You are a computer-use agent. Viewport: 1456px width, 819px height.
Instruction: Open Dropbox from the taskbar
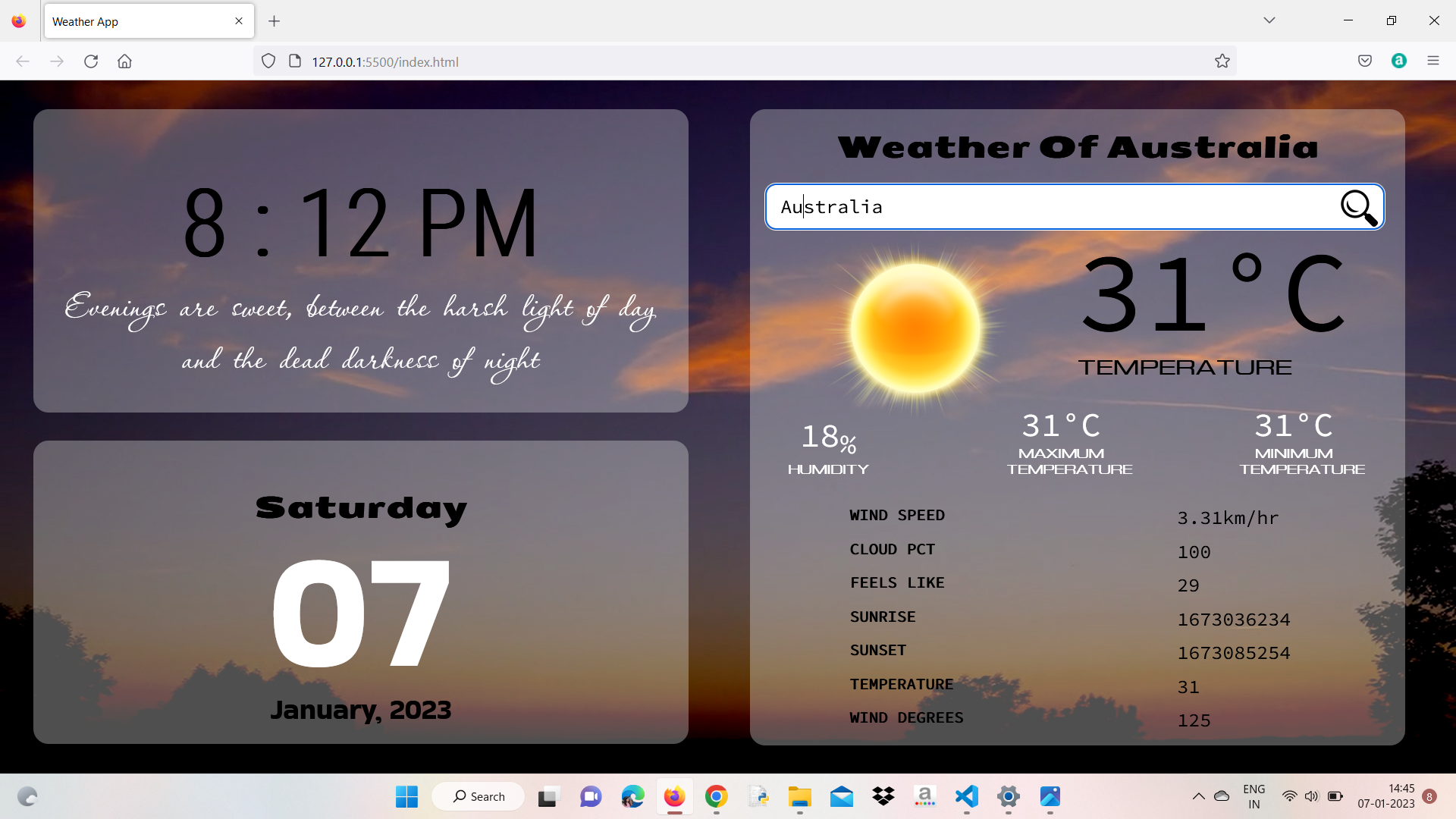[883, 797]
